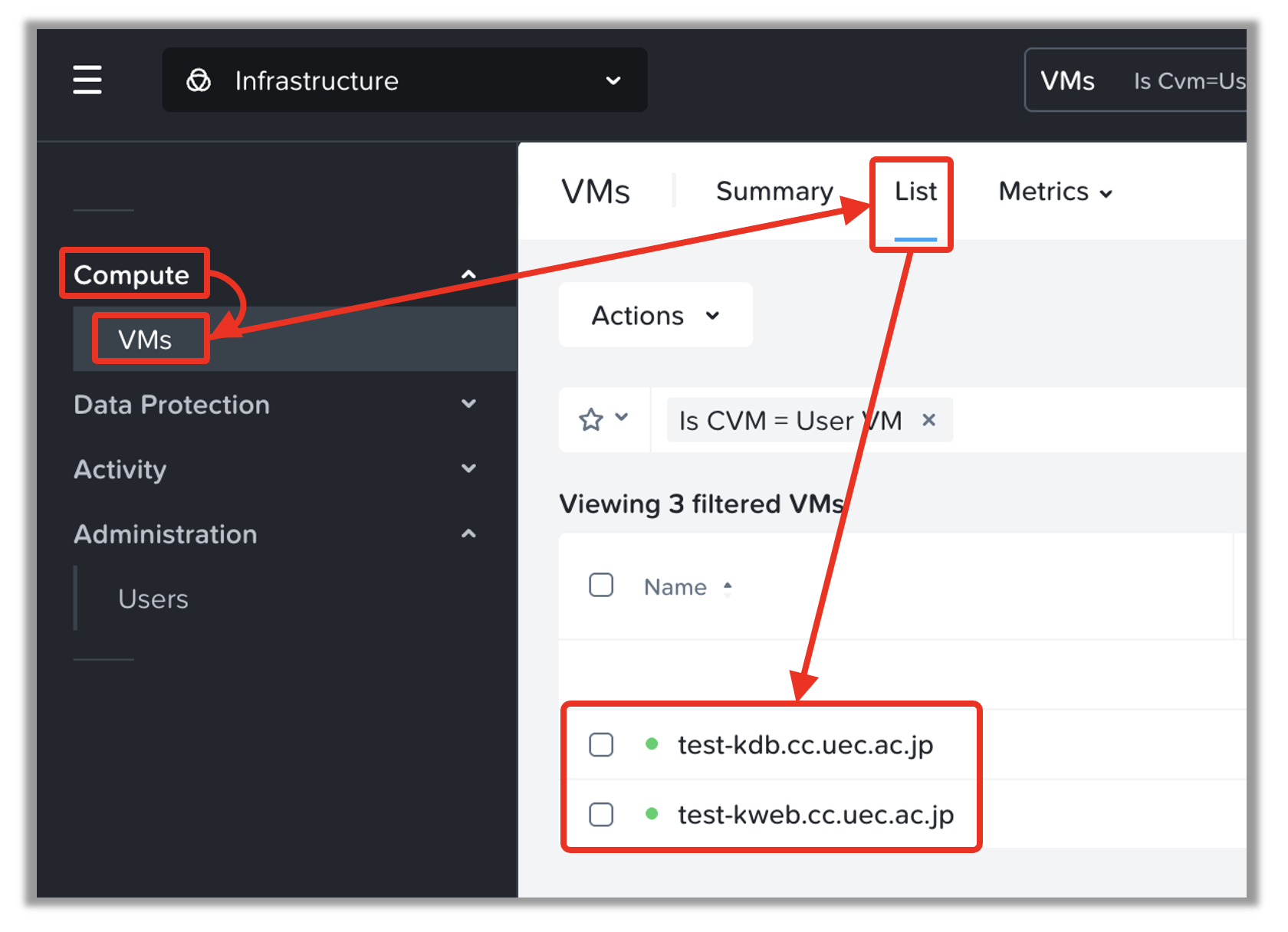Collapse the Compute section chevron
This screenshot has height=932, width=1288.
pyautogui.click(x=468, y=274)
